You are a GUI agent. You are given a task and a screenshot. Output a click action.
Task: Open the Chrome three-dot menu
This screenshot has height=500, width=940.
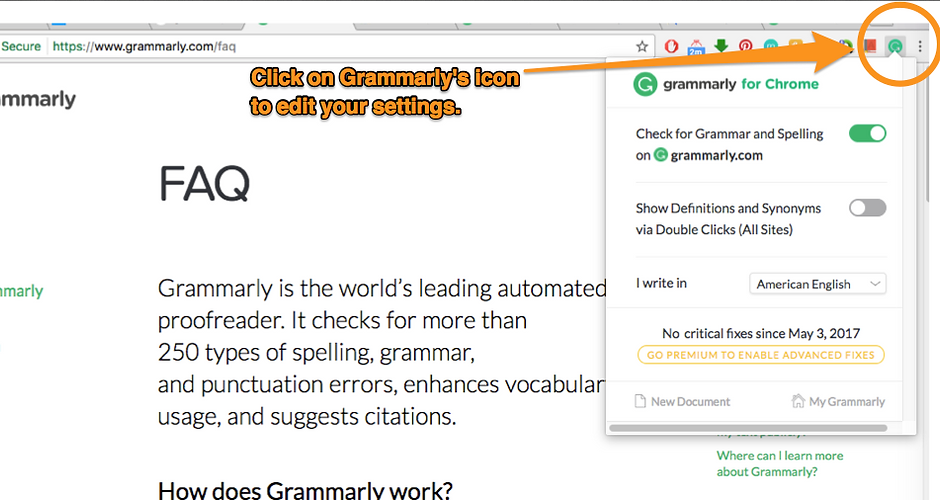point(920,46)
